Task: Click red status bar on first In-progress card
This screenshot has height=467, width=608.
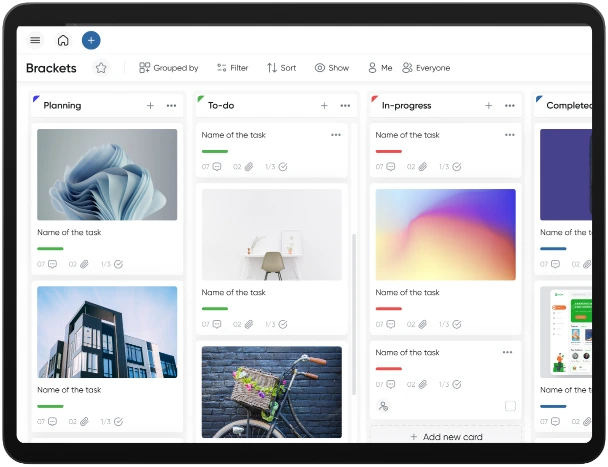Action: click(388, 152)
